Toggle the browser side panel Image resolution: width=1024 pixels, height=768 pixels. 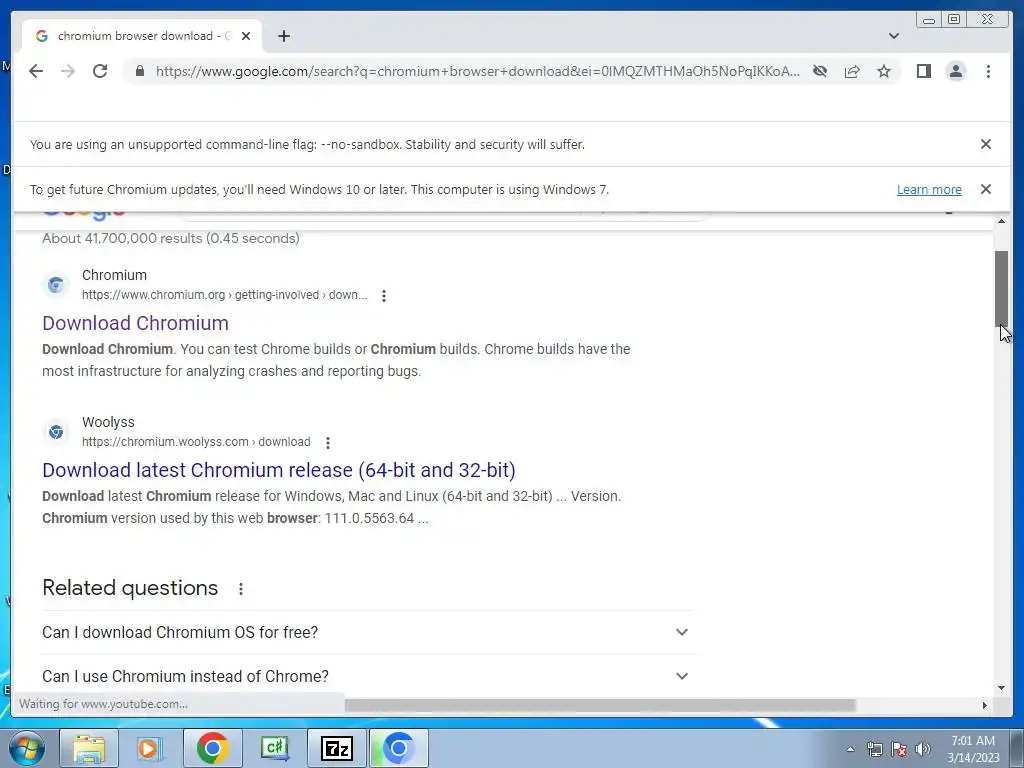(923, 71)
